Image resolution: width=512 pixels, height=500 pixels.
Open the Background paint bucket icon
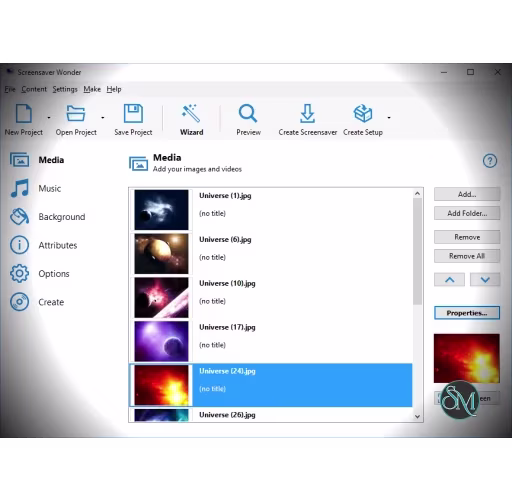click(x=19, y=217)
